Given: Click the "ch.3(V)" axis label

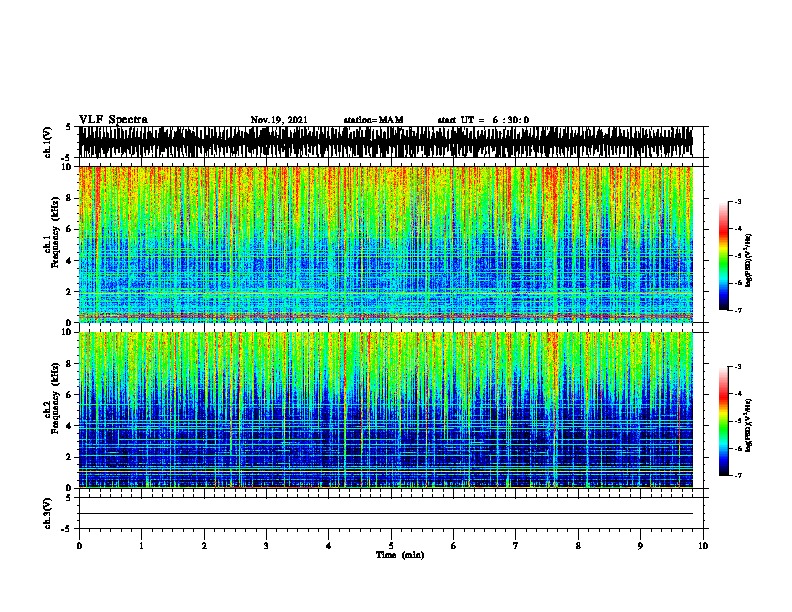Looking at the screenshot, I should [x=48, y=513].
